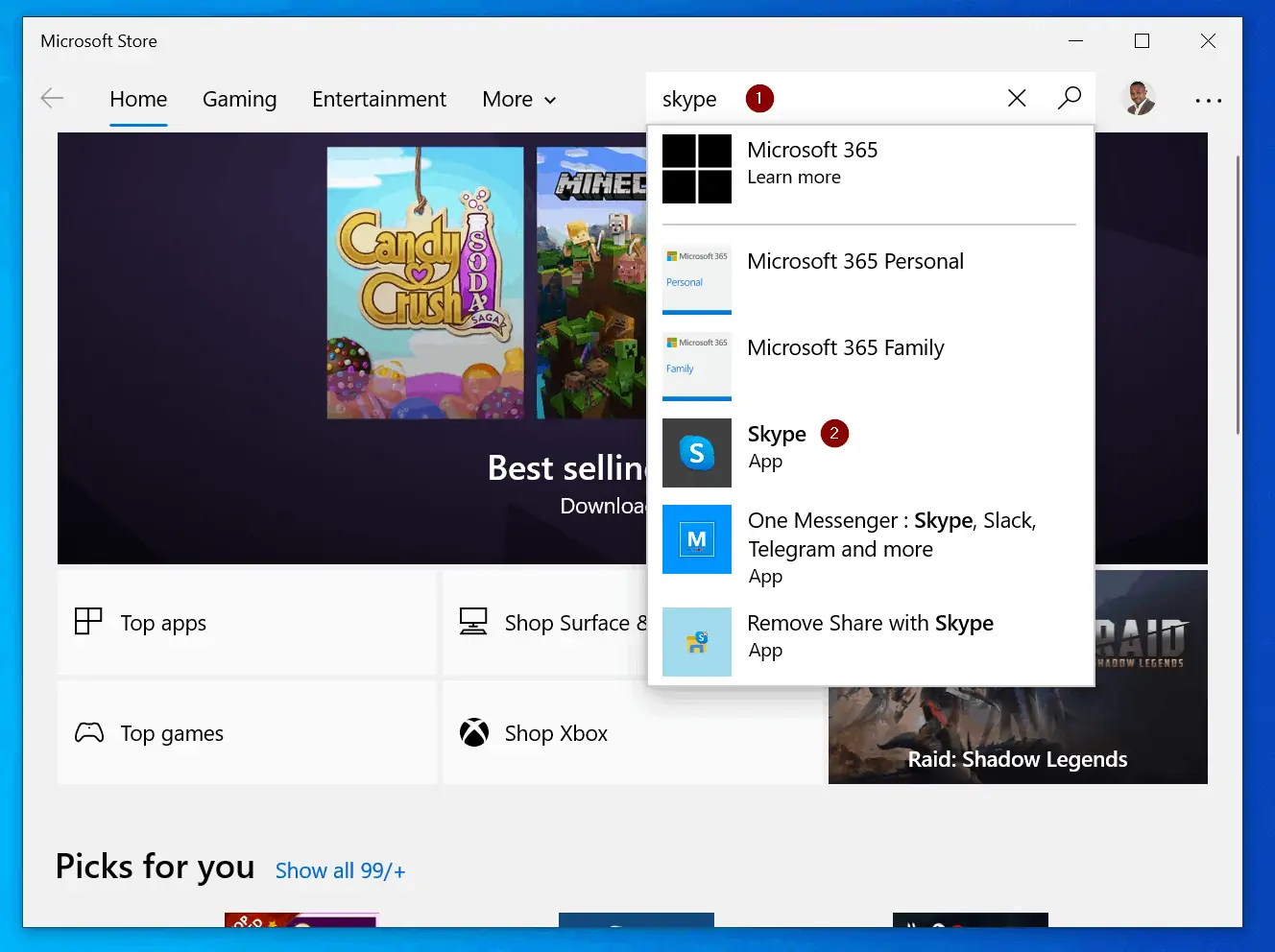The height and width of the screenshot is (952, 1275).
Task: Click Learn more under Microsoft 365
Action: [x=794, y=178]
